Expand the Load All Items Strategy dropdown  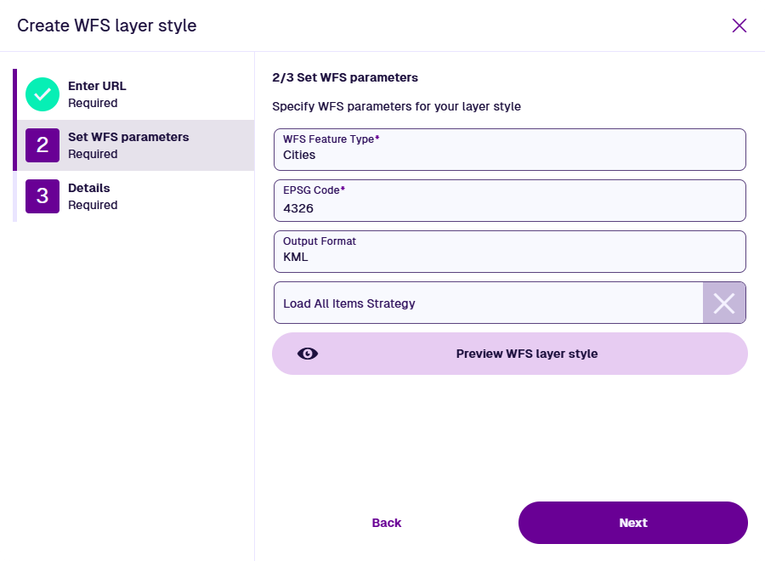(488, 303)
